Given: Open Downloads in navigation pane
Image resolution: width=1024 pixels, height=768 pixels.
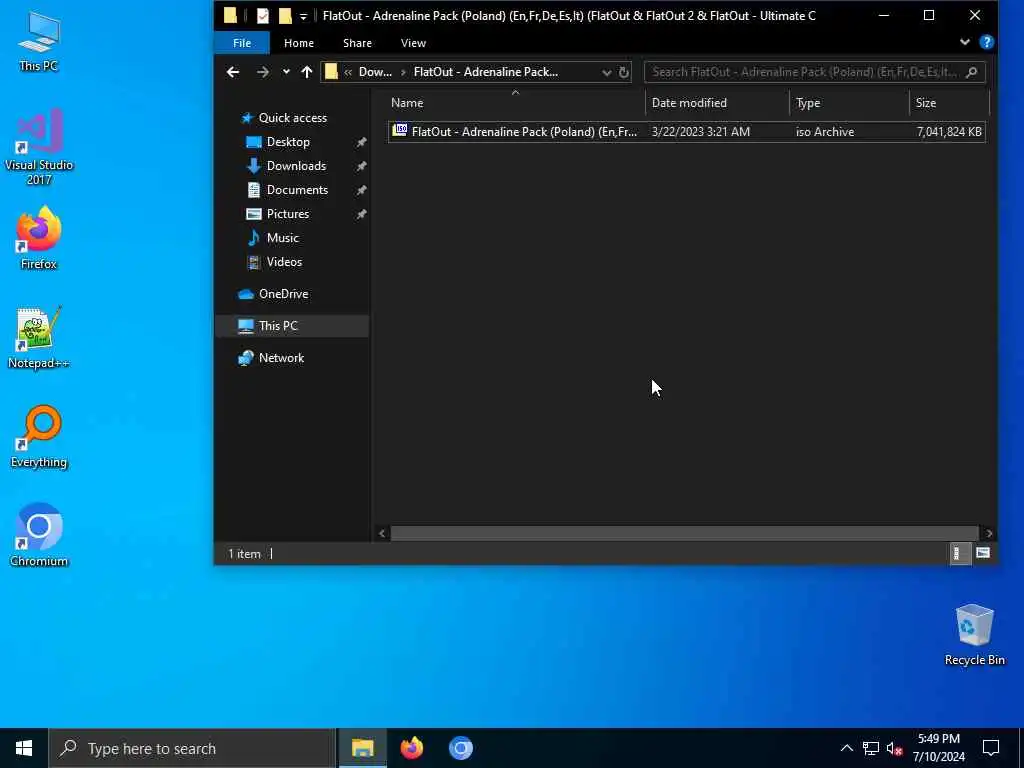Looking at the screenshot, I should pos(296,166).
